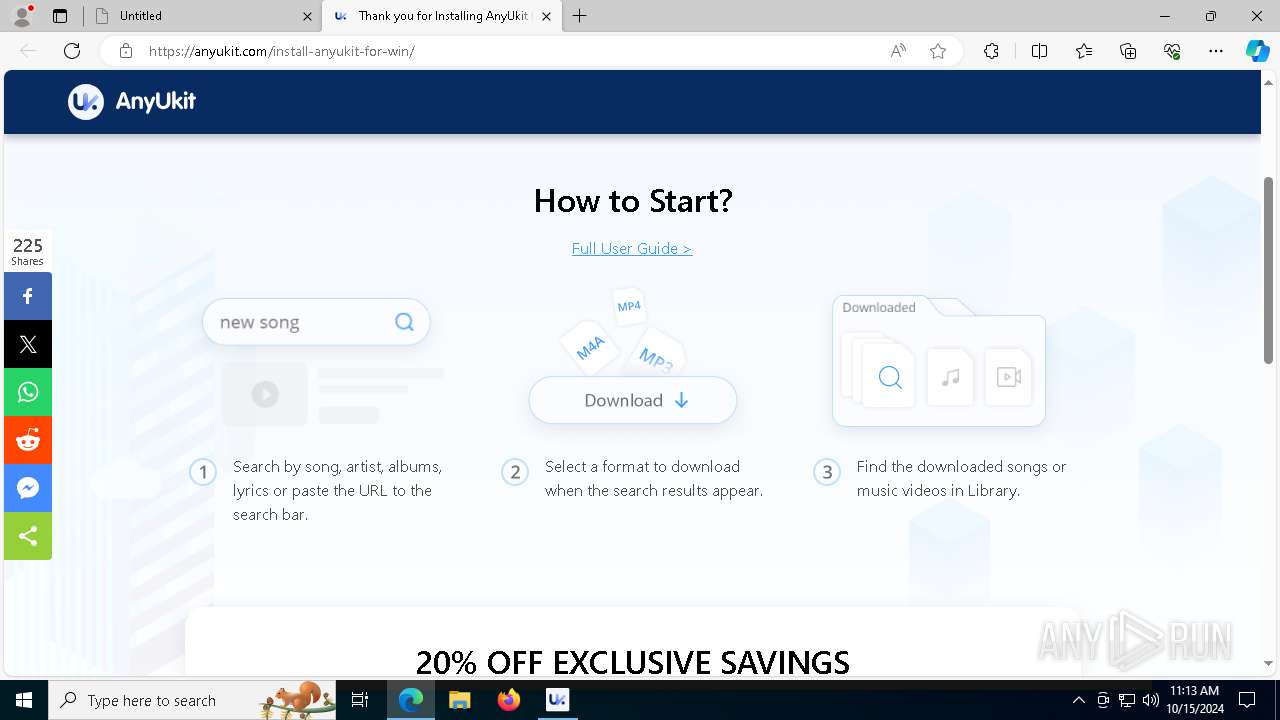Open the taskbar clock and date
1280x720 pixels.
pyautogui.click(x=1194, y=700)
